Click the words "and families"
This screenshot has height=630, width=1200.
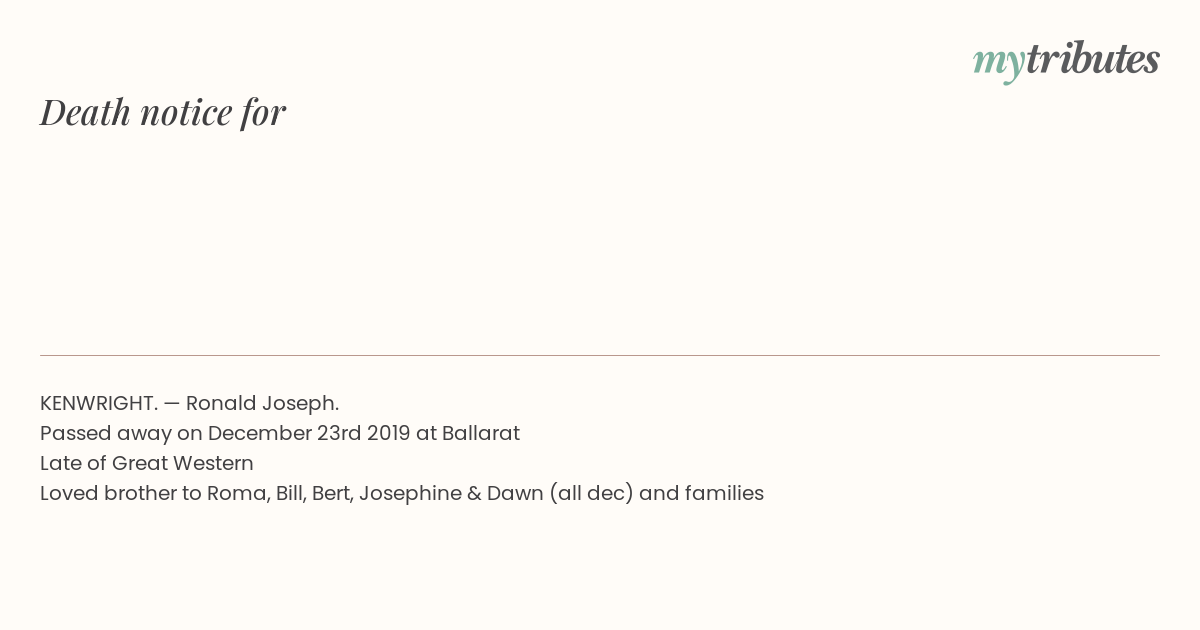tap(701, 493)
